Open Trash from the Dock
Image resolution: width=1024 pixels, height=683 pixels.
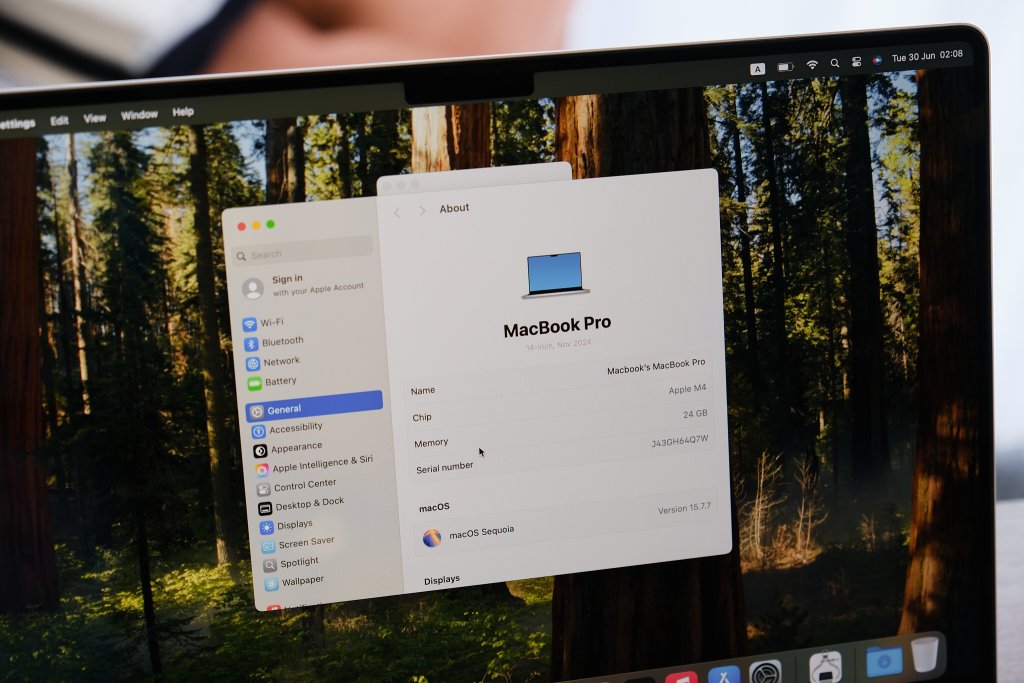(x=925, y=654)
